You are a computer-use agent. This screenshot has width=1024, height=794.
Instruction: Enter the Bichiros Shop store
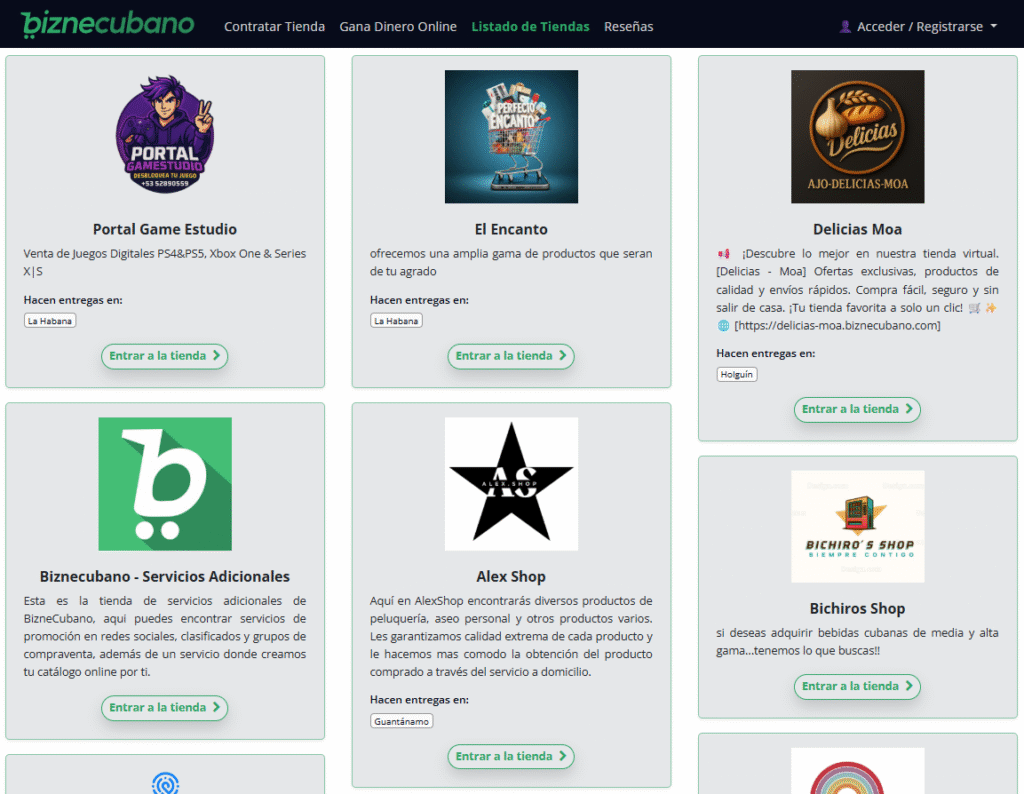(857, 687)
